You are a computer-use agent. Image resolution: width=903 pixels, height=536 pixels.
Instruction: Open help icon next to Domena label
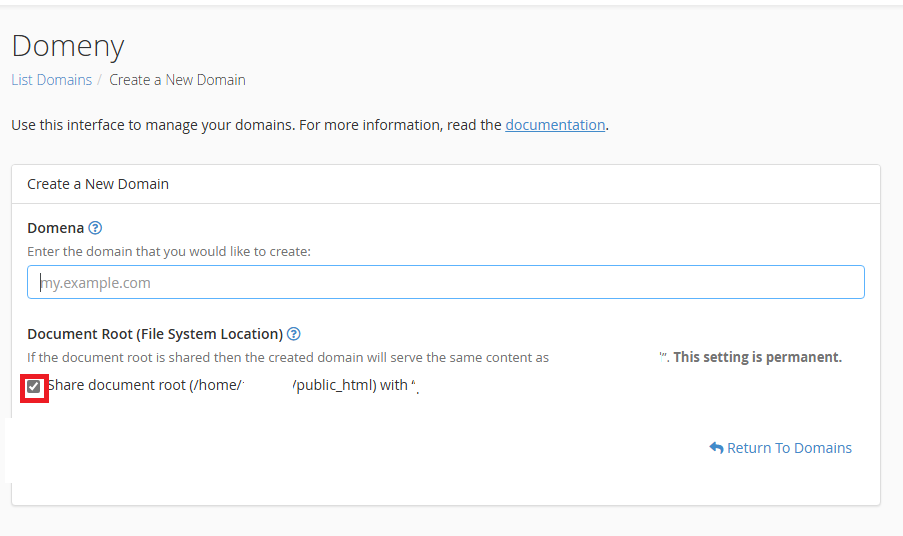(95, 228)
